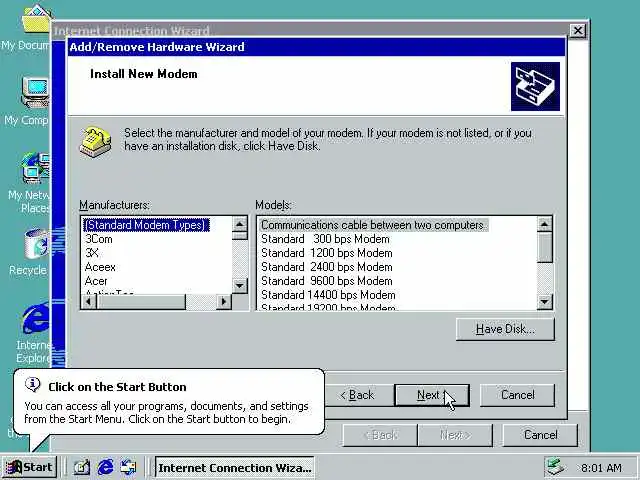Image resolution: width=640 pixels, height=480 pixels.
Task: Click the Have Disk button
Action: (505, 329)
